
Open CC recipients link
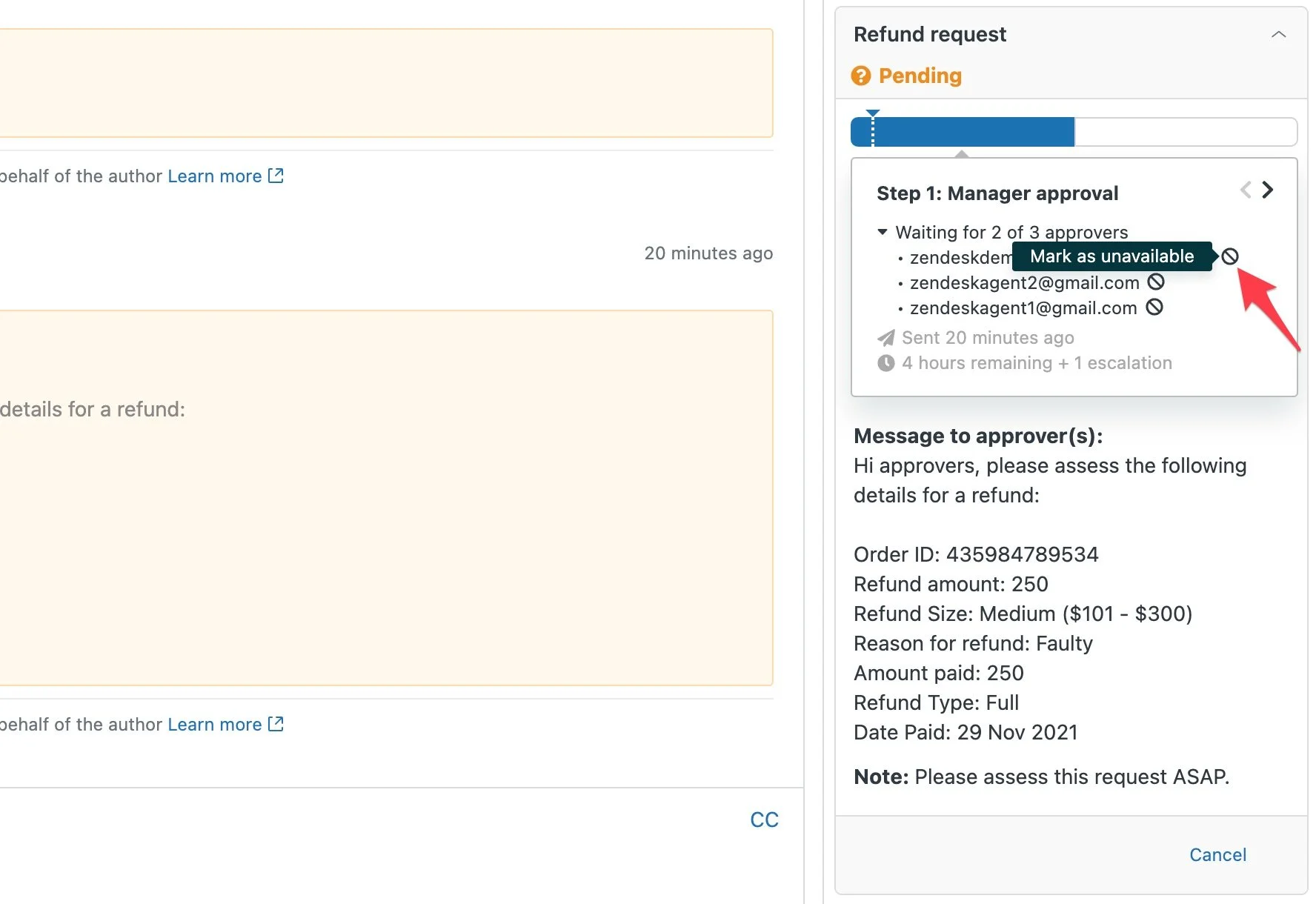click(x=764, y=820)
